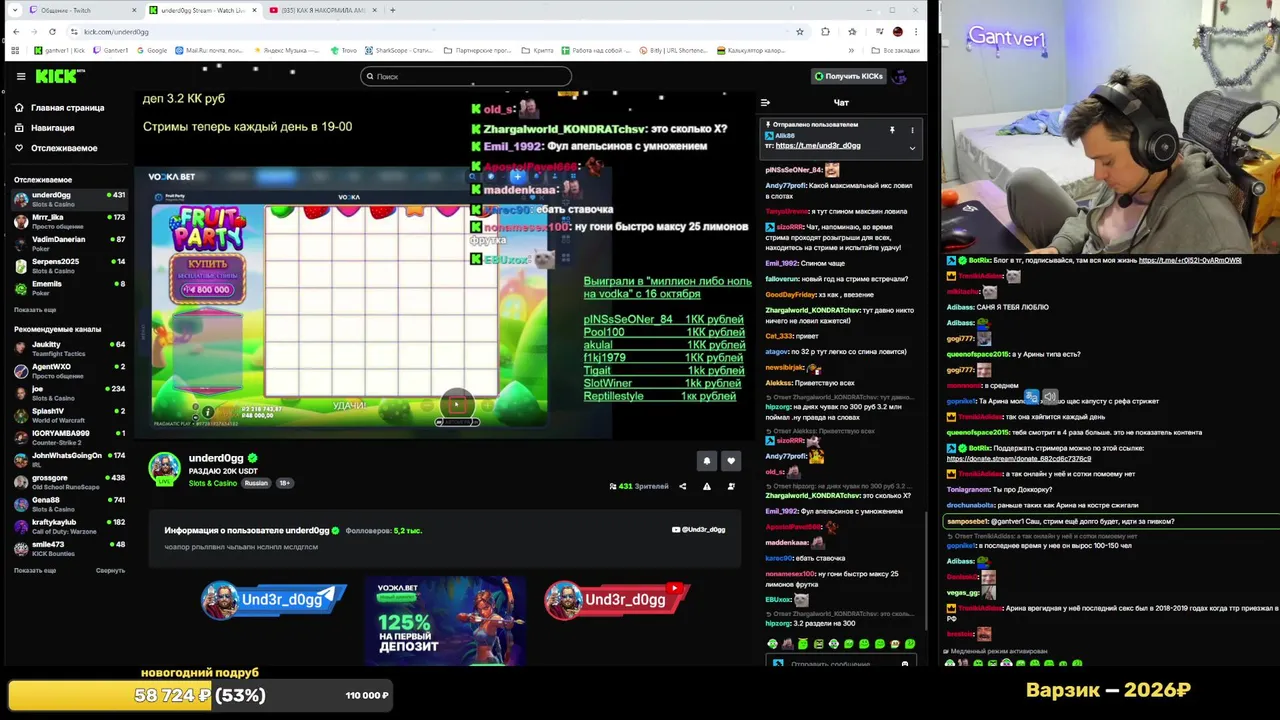Click the blue Und3r_d0gg Telegram banner
The height and width of the screenshot is (720, 1280).
273,599
